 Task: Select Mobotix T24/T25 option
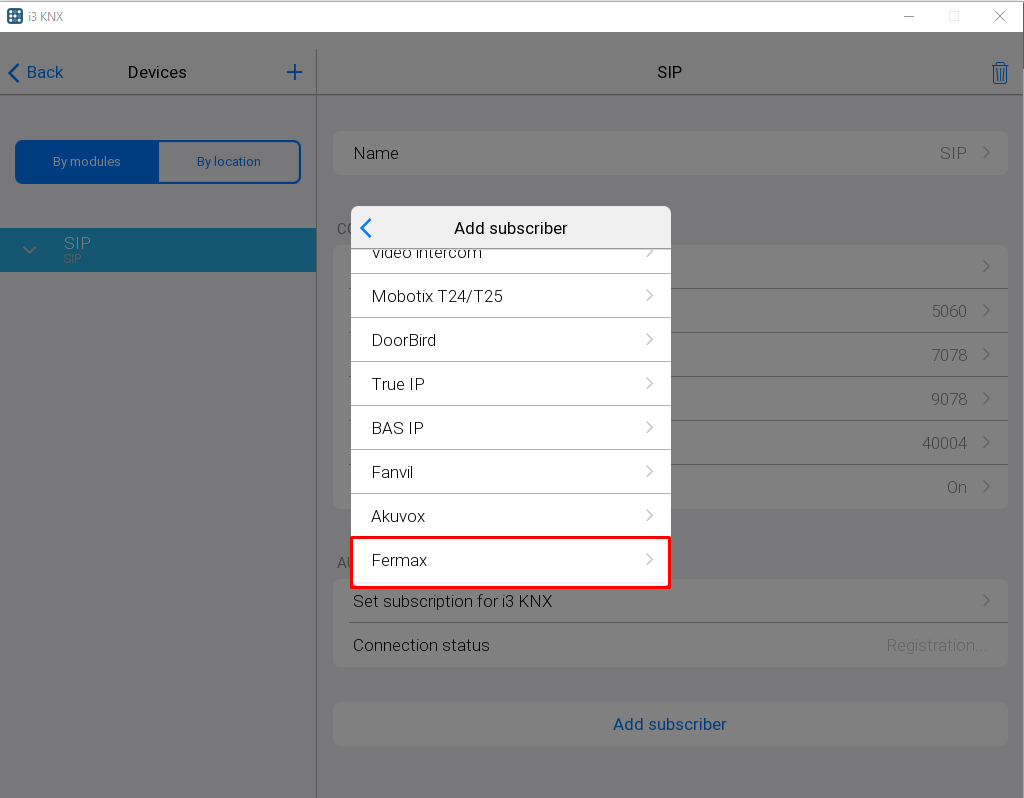tap(510, 296)
